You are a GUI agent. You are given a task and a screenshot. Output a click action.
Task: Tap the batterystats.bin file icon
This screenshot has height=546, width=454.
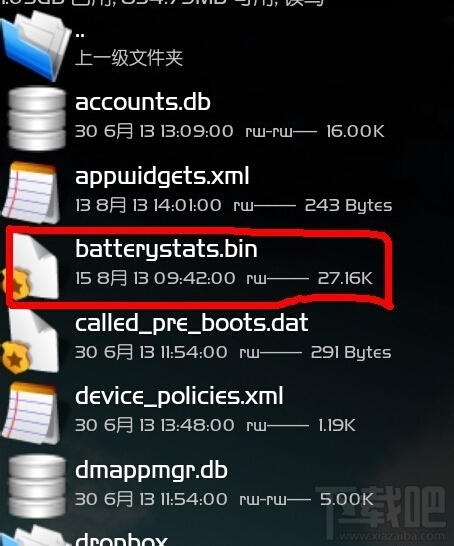(31, 267)
